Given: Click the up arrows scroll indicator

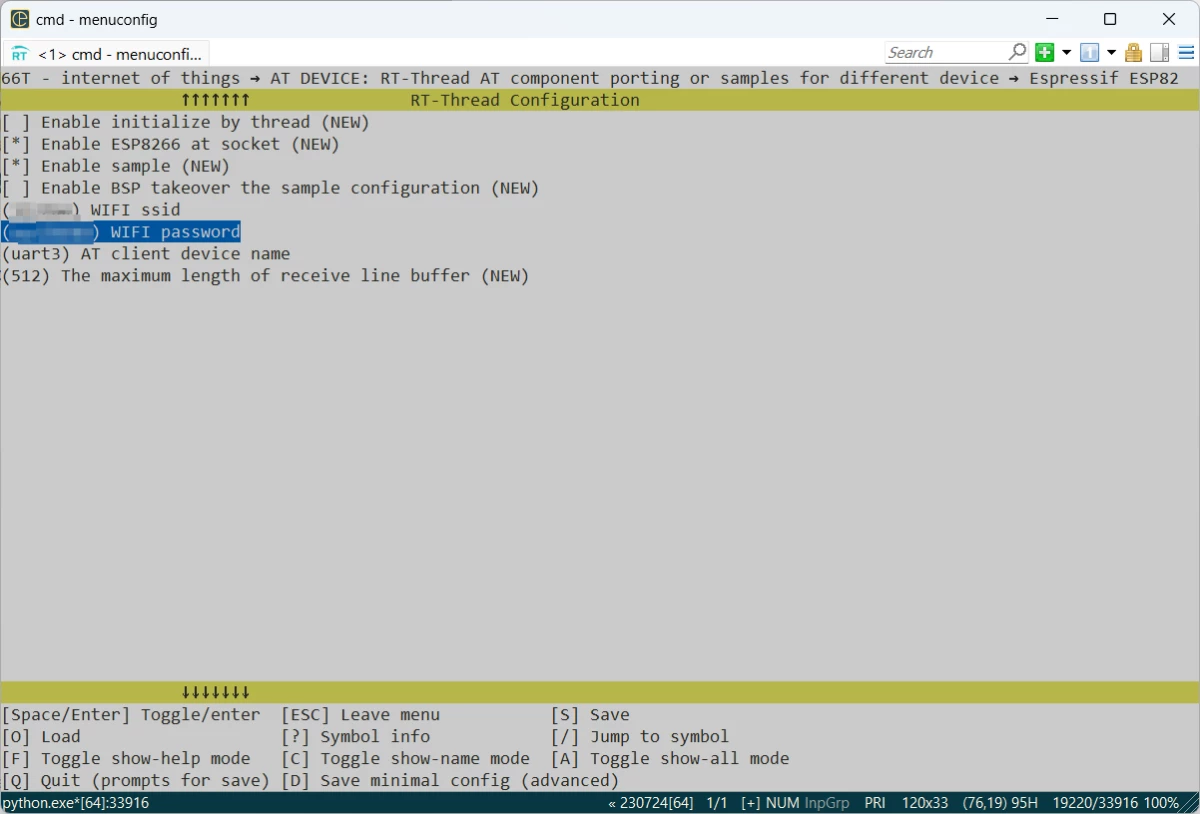Looking at the screenshot, I should coord(215,100).
